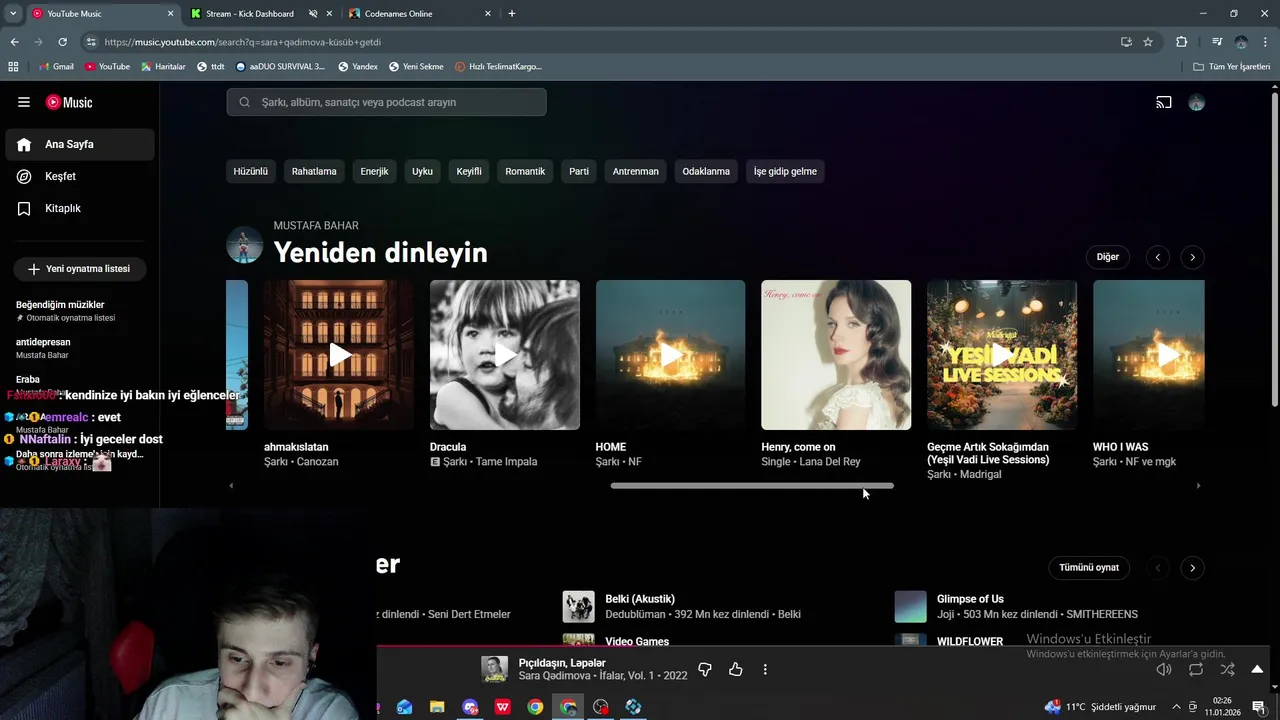
Task: Expand the player page with the up arrow
Action: [x=1257, y=670]
